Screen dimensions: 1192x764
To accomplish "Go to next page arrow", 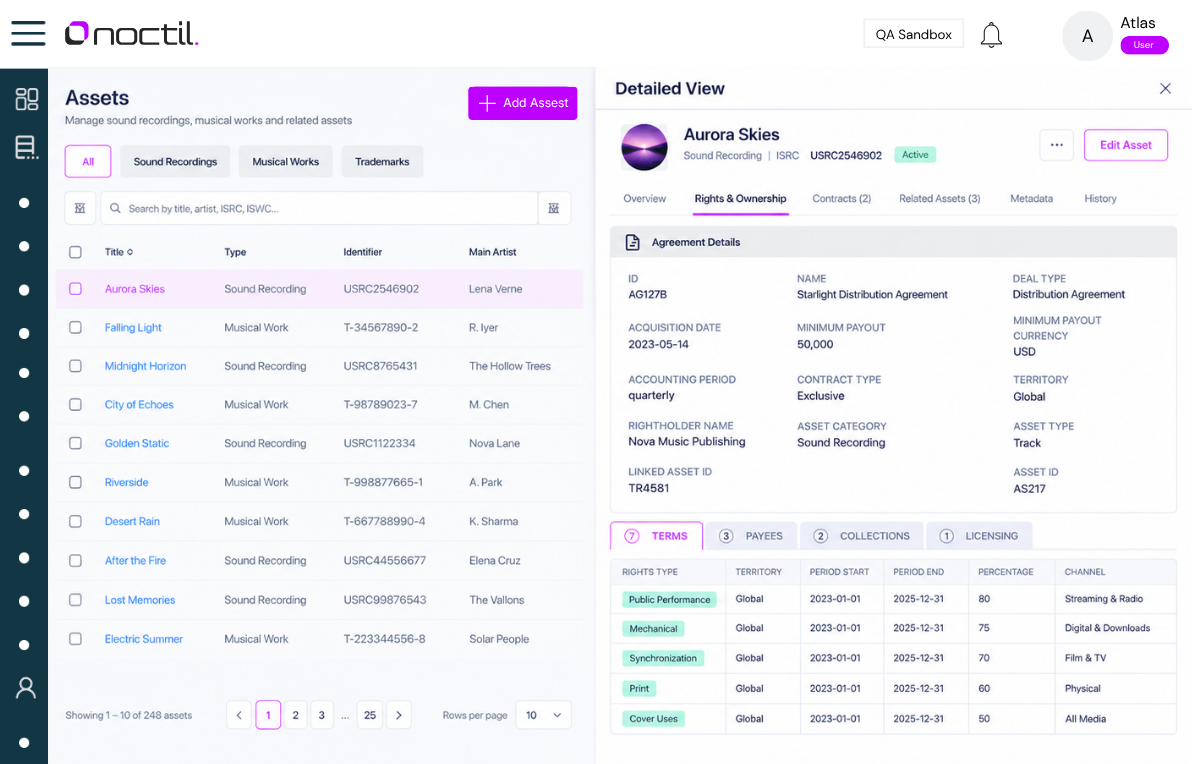I will pyautogui.click(x=399, y=715).
